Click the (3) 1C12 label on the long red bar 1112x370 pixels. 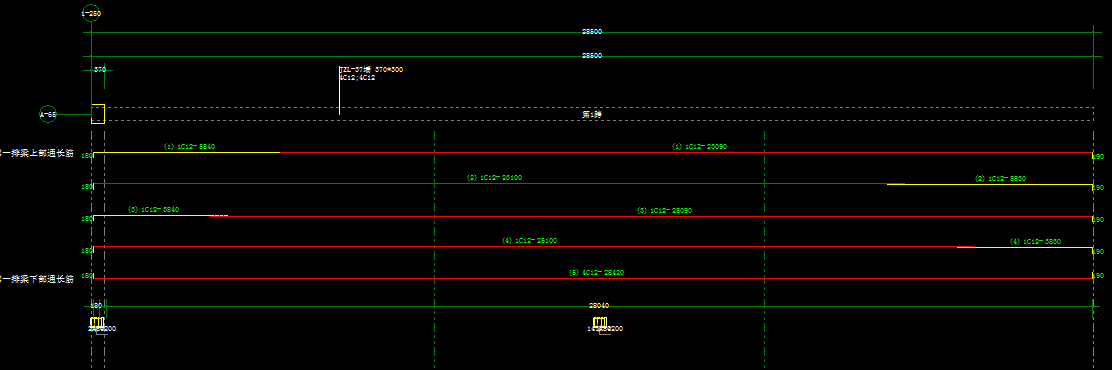tap(665, 211)
